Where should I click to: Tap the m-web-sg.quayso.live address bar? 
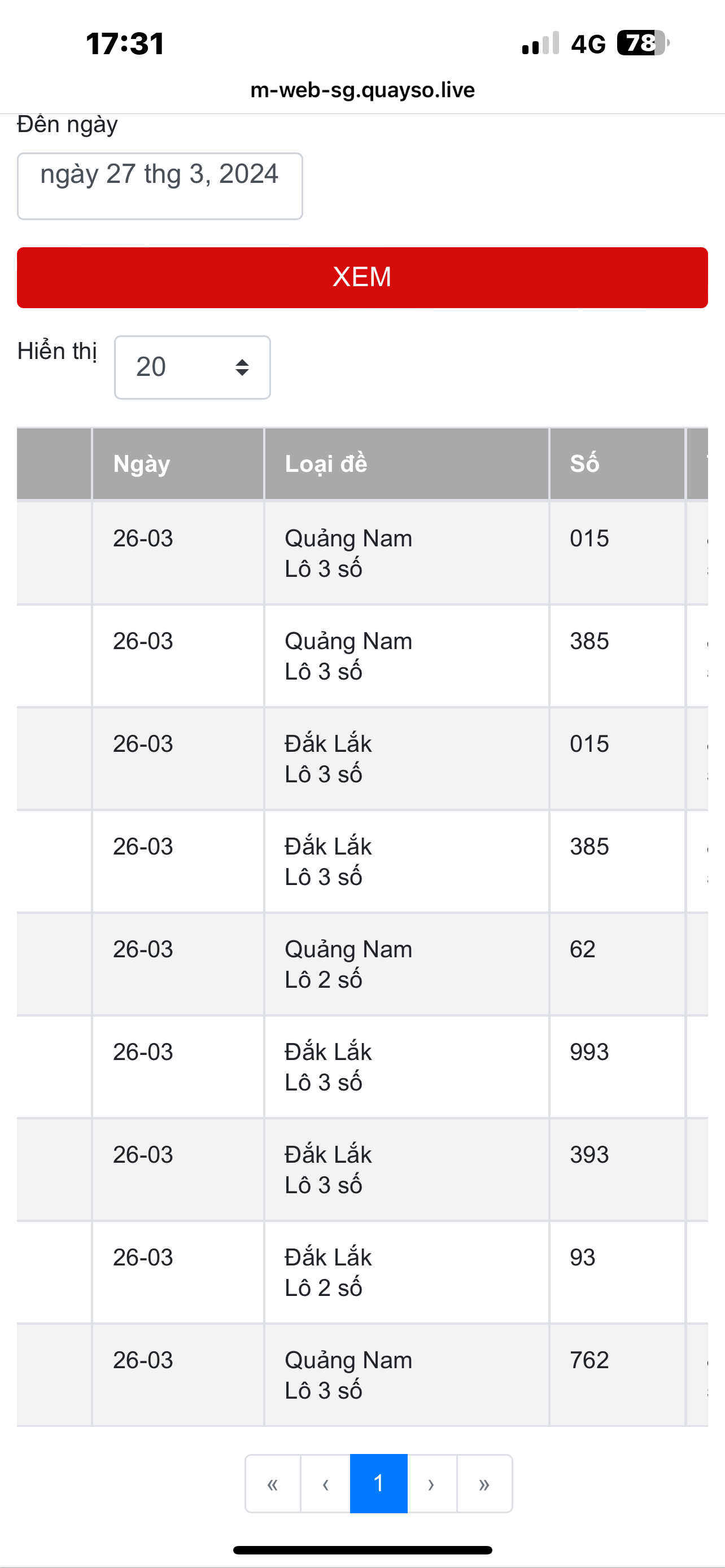363,90
